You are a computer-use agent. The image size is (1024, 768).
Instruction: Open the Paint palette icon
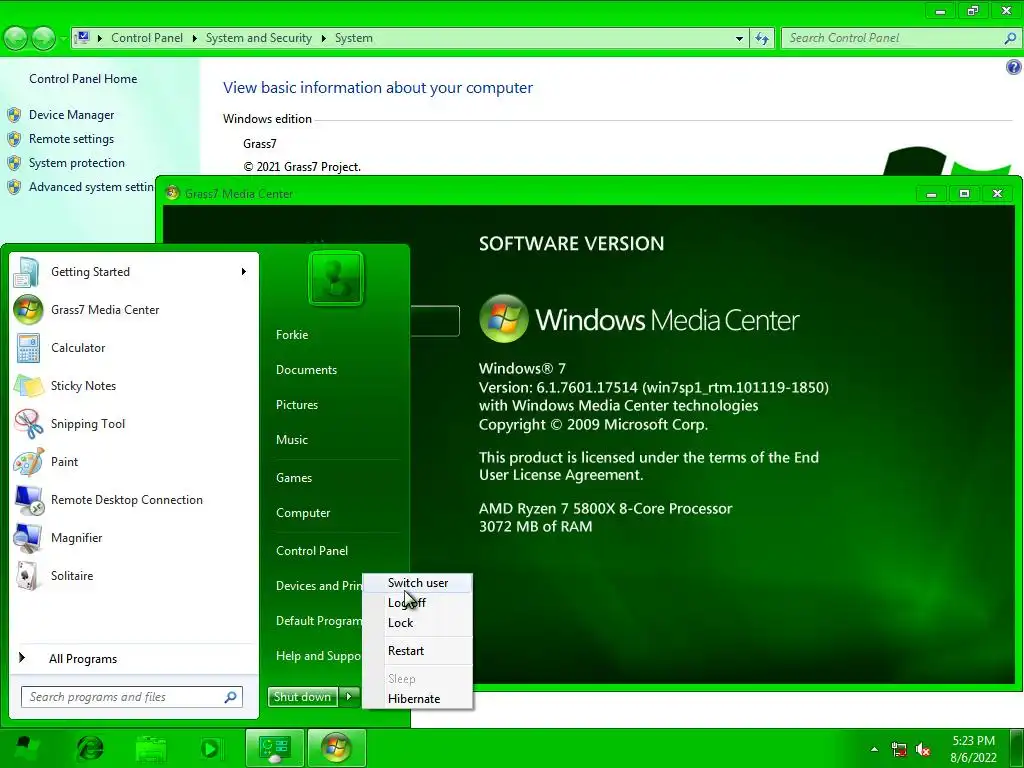[28, 462]
